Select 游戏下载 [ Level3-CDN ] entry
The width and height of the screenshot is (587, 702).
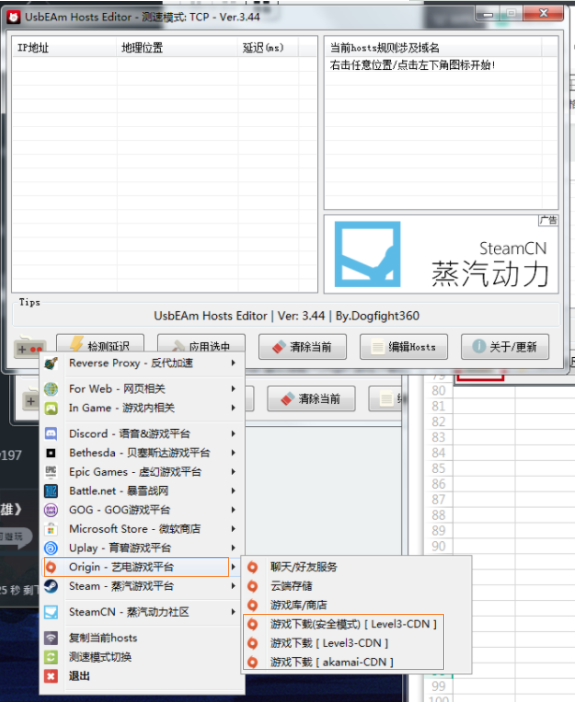[357, 643]
